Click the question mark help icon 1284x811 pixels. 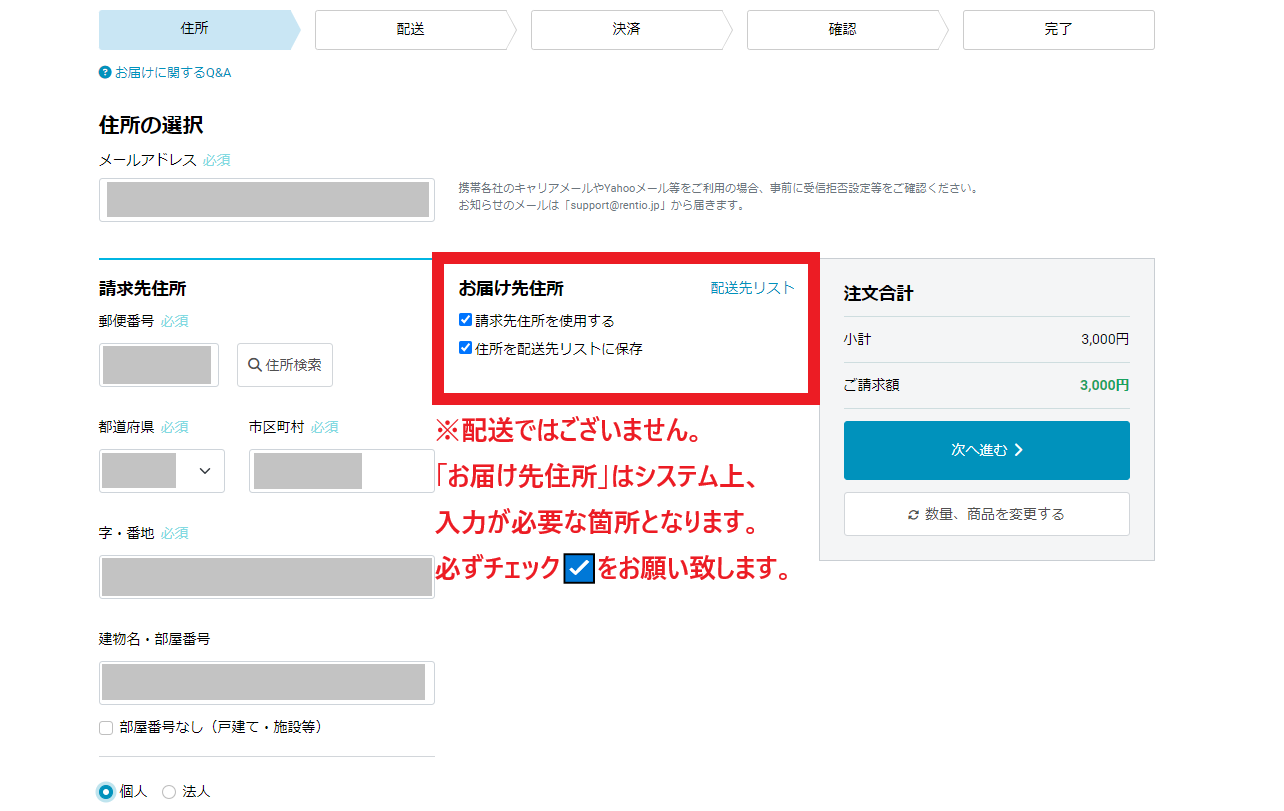105,73
